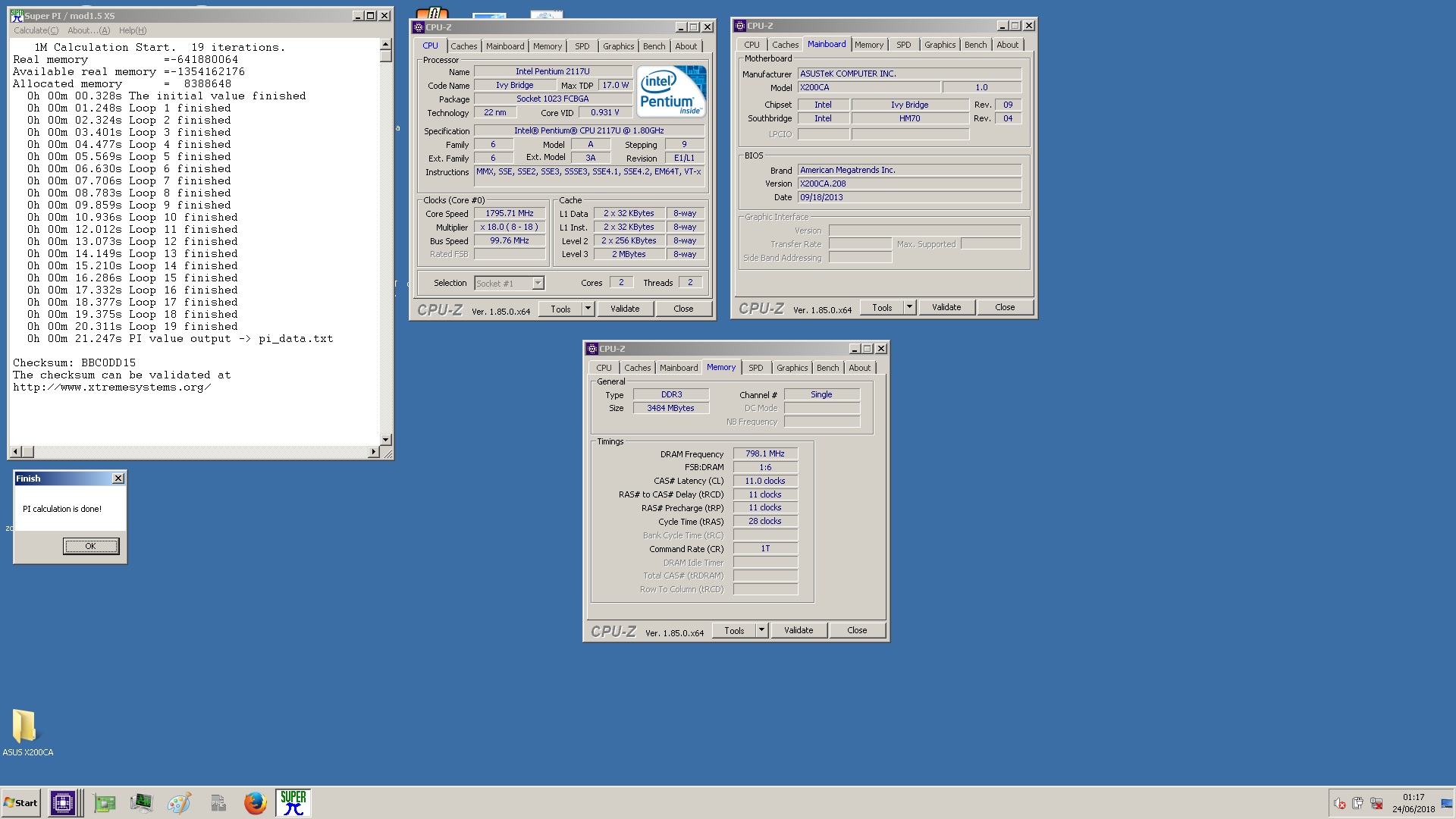Click the show desktop icon beside the clock
Viewport: 1456px width, 819px height.
point(1447,803)
